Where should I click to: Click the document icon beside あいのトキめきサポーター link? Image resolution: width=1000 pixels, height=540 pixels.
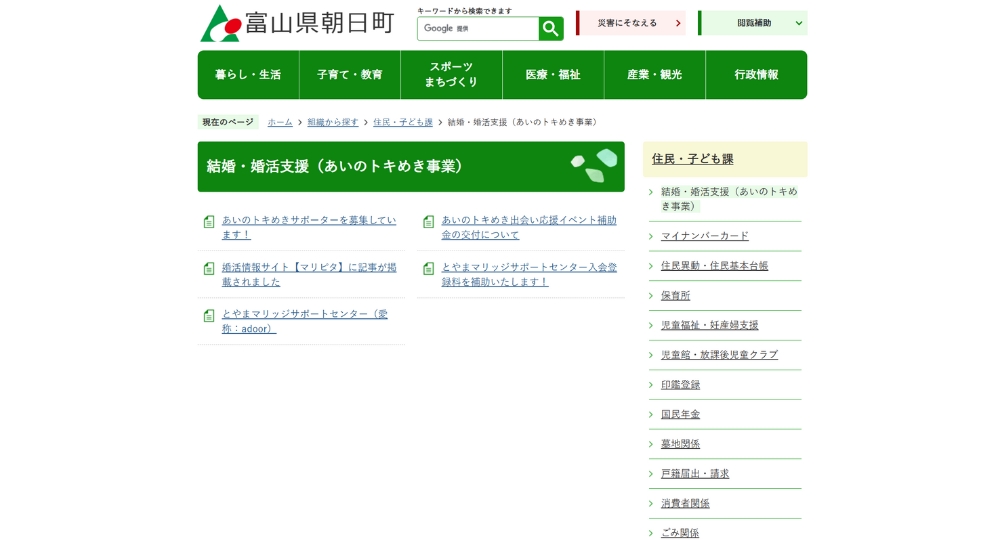(x=209, y=222)
